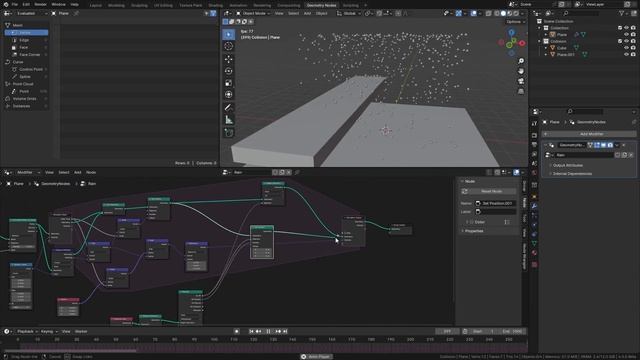Click the viewport zoom magnifier icon
Image resolution: width=640 pixels, height=360 pixels.
click(521, 61)
